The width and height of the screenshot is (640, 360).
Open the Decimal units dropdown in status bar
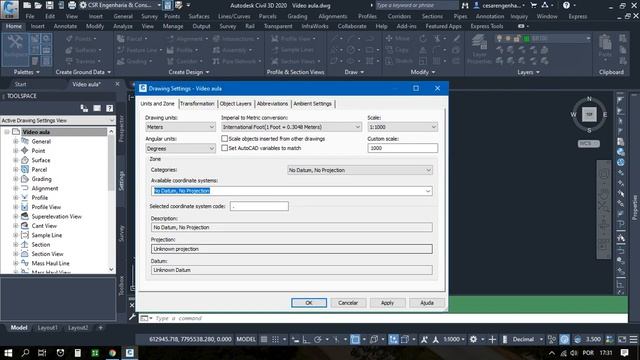528,339
